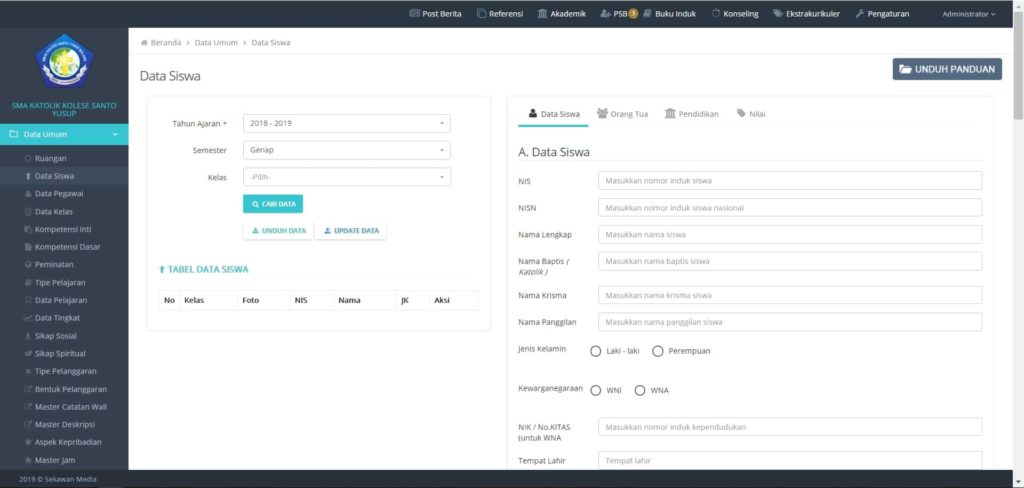The width and height of the screenshot is (1024, 488).
Task: Click the Data Kelas sidebar icon
Action: [x=28, y=212]
